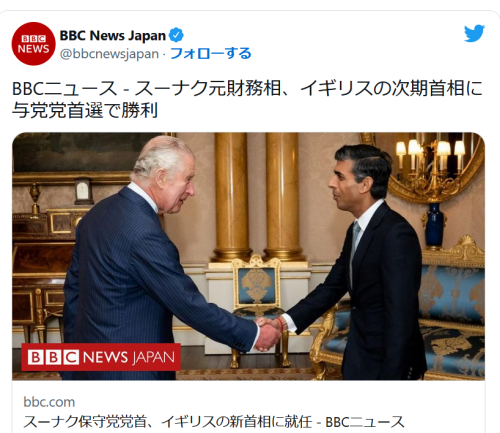Image resolution: width=500 pixels, height=433 pixels.
Task: Open the bbc.com domain label
Action: point(49,402)
